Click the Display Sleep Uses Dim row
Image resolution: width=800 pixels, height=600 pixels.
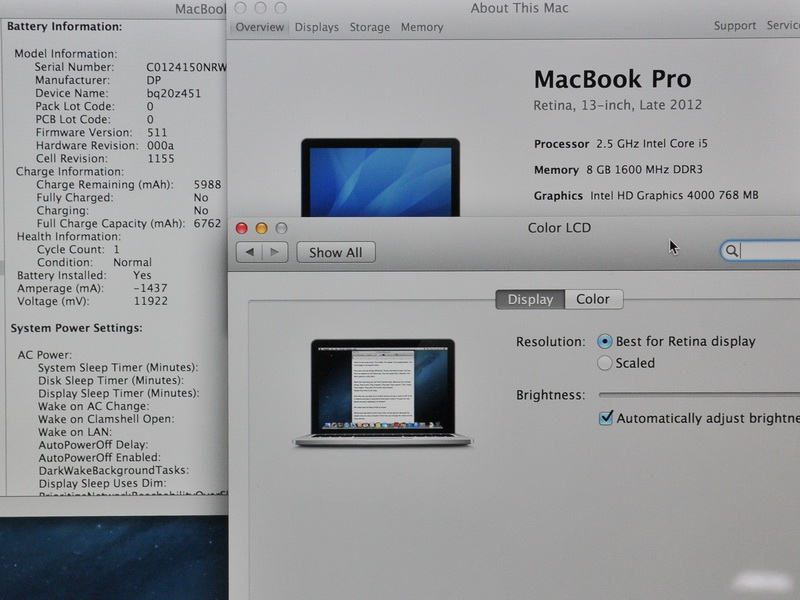click(x=103, y=483)
